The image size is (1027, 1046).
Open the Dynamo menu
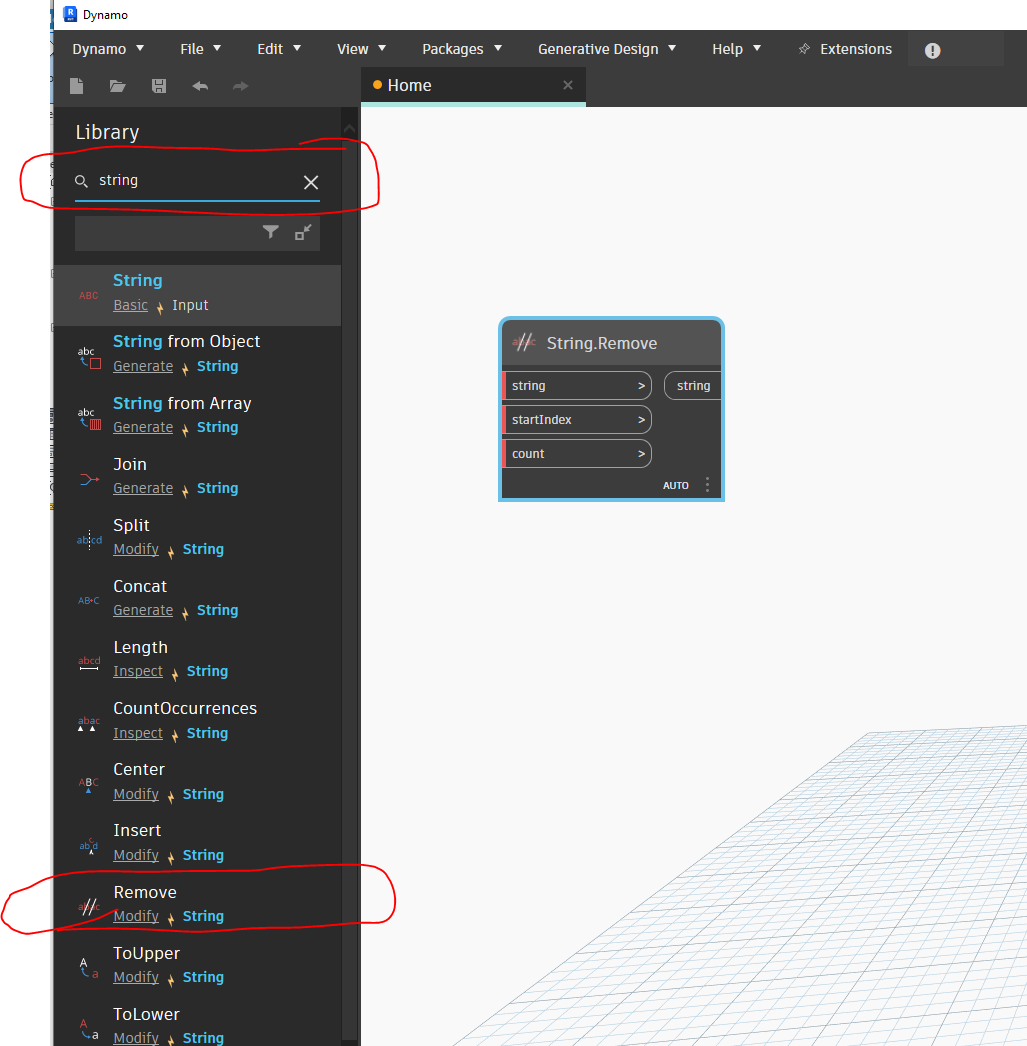pyautogui.click(x=108, y=49)
